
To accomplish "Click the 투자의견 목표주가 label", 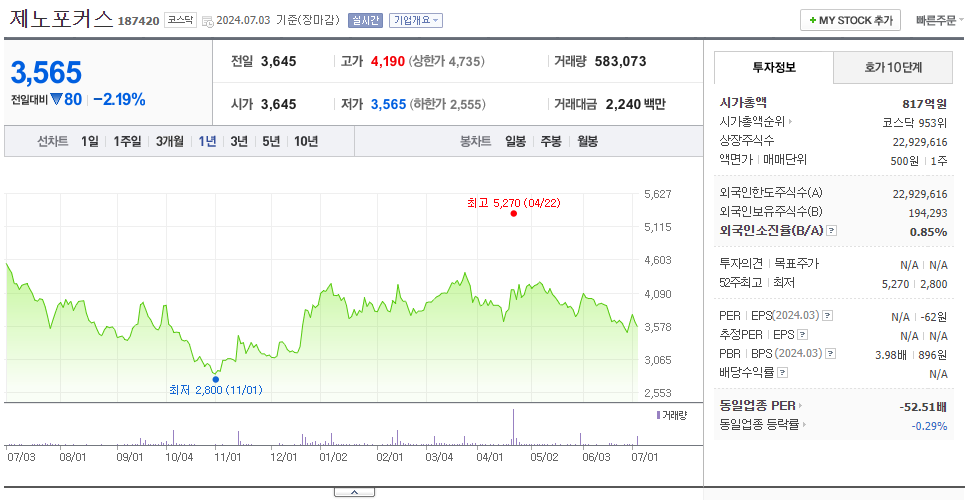I will 769,264.
